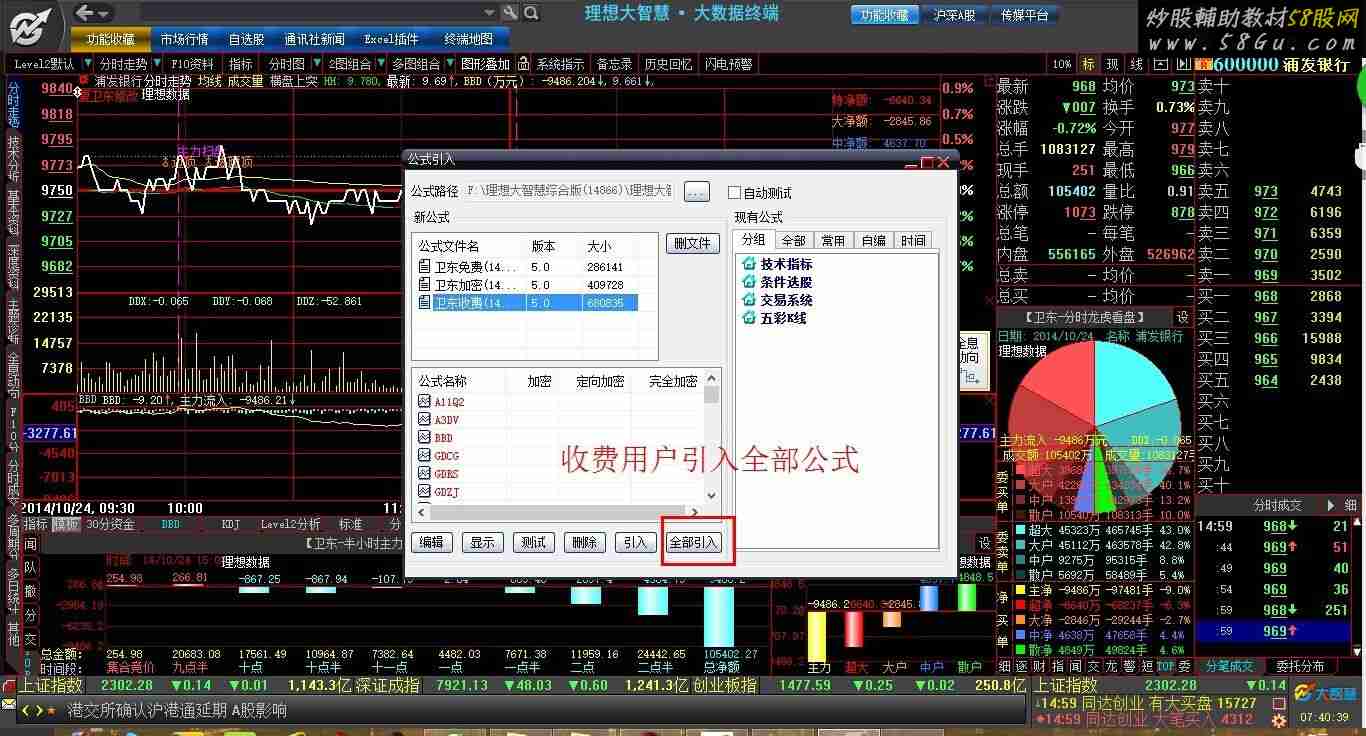Expand the top address bar dropdown
Viewport: 1366px width, 736px height.
click(x=489, y=13)
